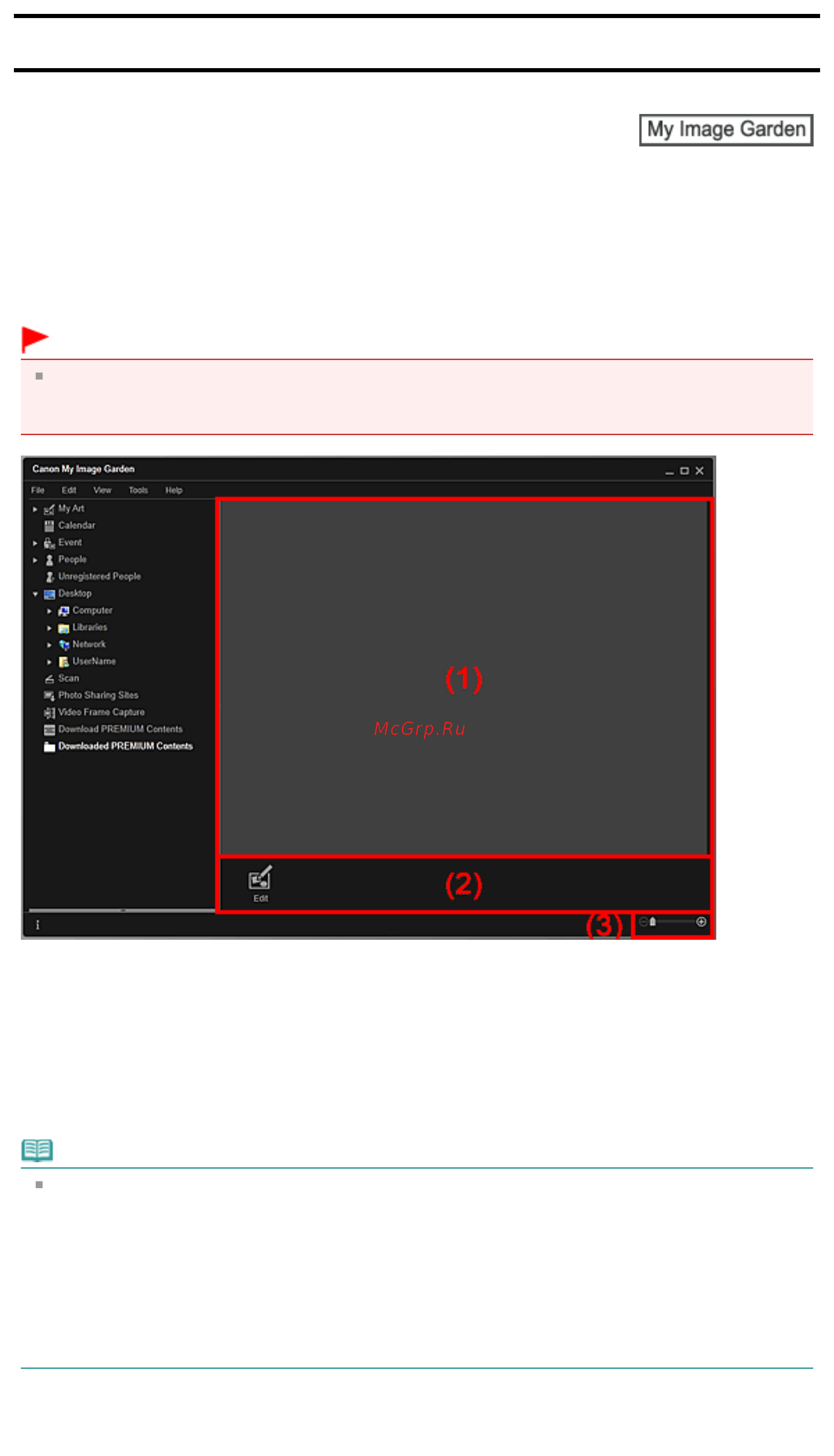Screen dimensions: 834x1456
Task: Click the Computer icon in tree
Action: (x=64, y=611)
